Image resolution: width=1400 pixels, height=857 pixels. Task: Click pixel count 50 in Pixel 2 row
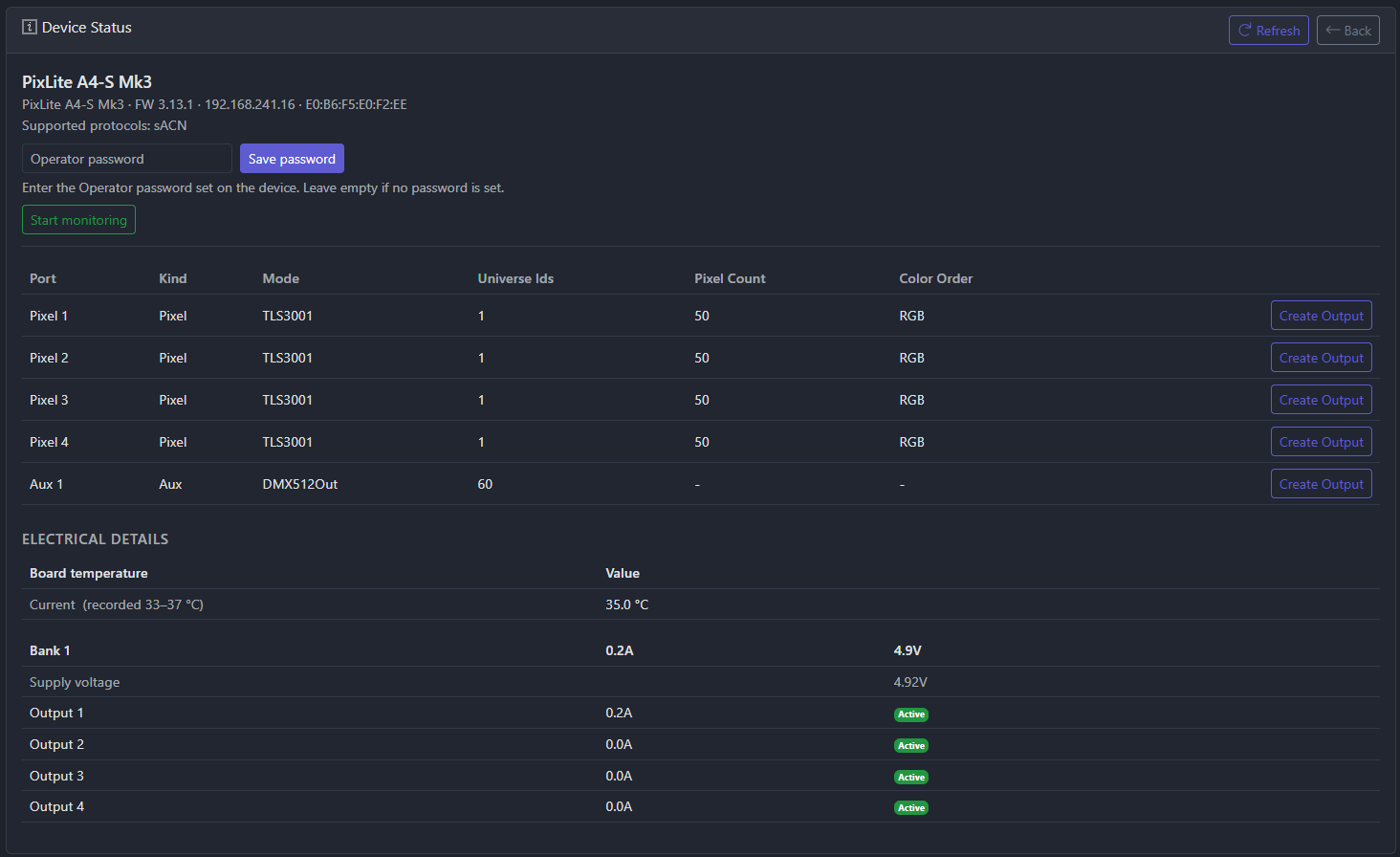[702, 358]
